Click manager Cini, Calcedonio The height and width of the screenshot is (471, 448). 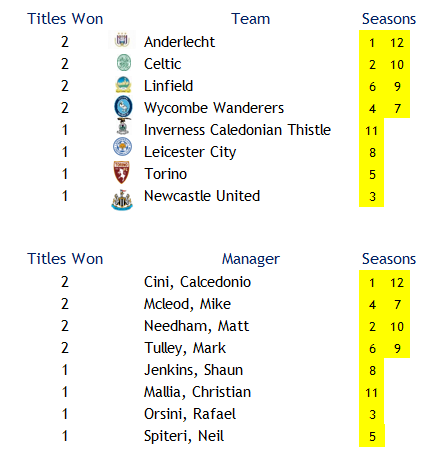(x=197, y=282)
